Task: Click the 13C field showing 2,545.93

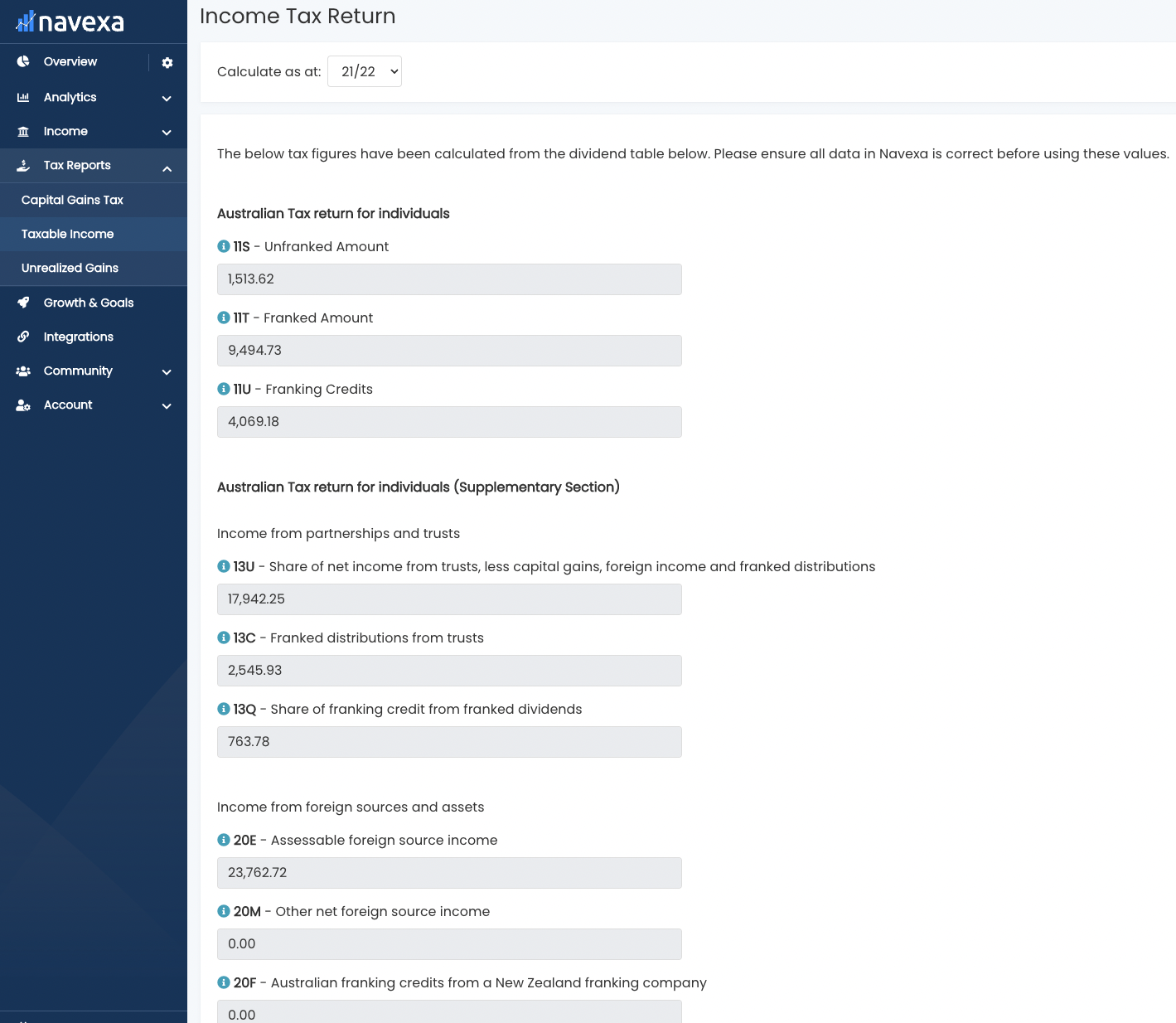Action: [x=449, y=671]
